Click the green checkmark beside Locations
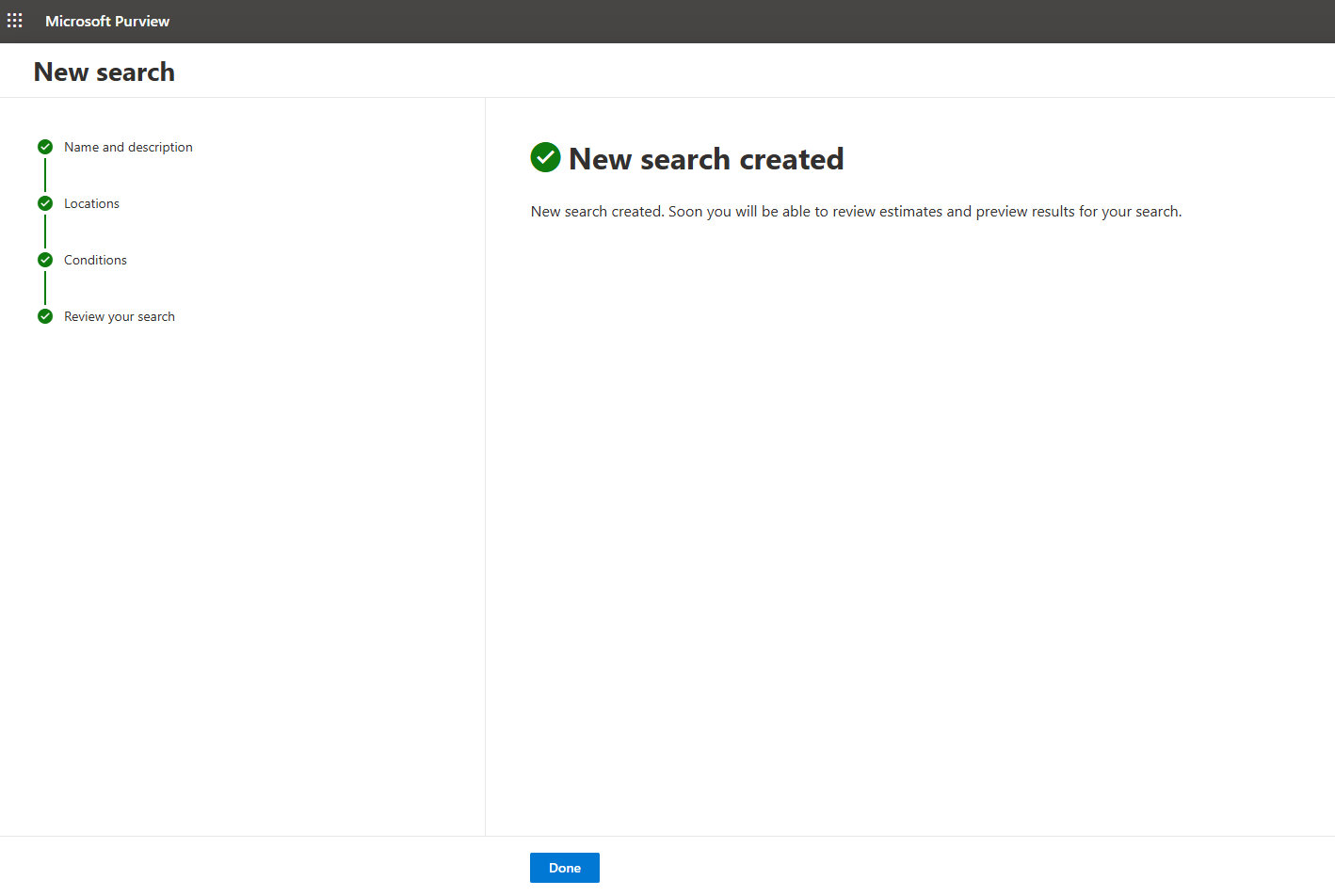 pyautogui.click(x=45, y=203)
